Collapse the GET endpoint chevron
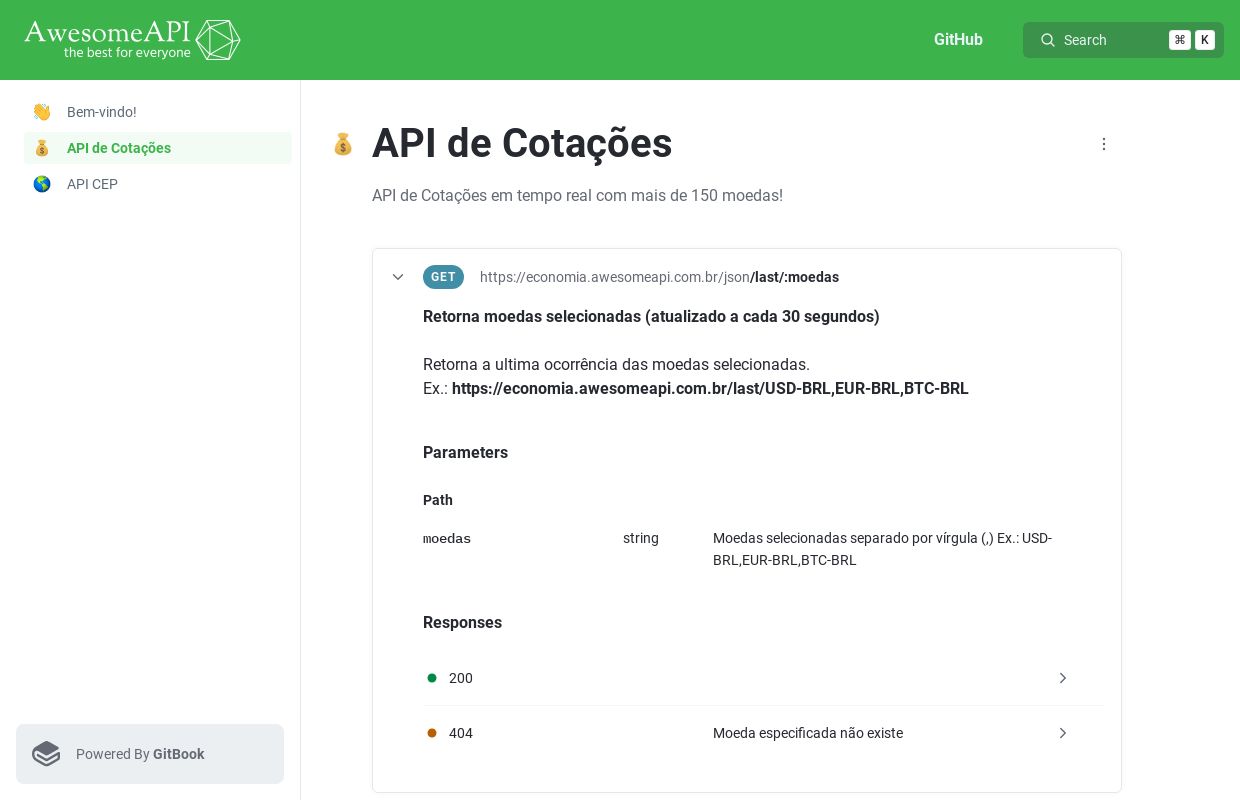The image size is (1240, 800). coord(398,277)
